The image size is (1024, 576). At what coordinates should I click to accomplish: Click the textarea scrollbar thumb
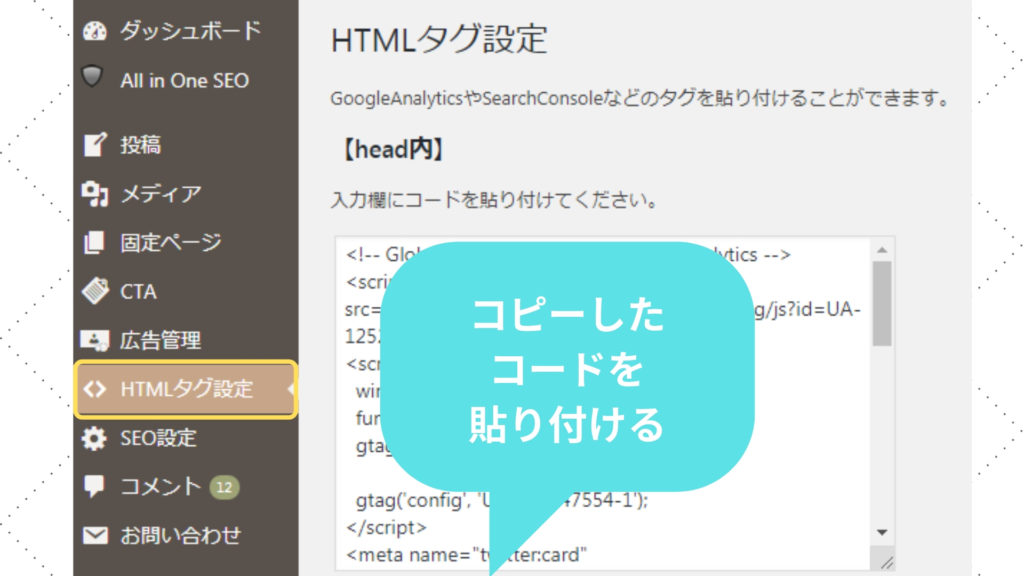coord(882,304)
